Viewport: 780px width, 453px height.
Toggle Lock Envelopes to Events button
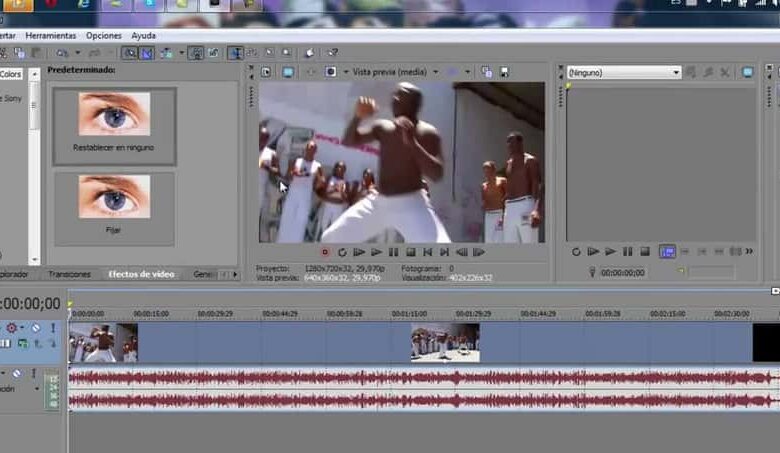coord(196,53)
